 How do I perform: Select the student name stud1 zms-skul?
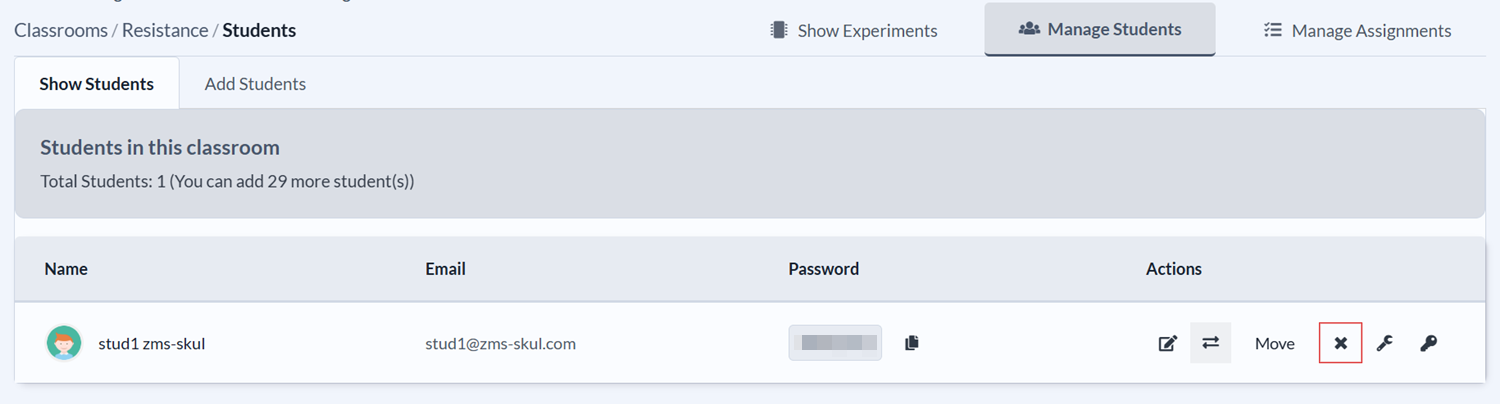point(152,343)
